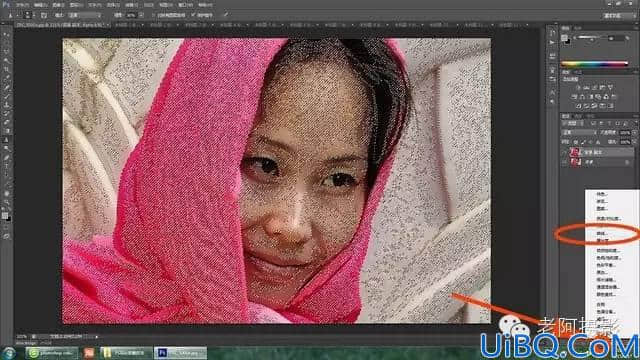Choose Curves in the adjustment layer menu
640x360 pixels.
tap(602, 233)
